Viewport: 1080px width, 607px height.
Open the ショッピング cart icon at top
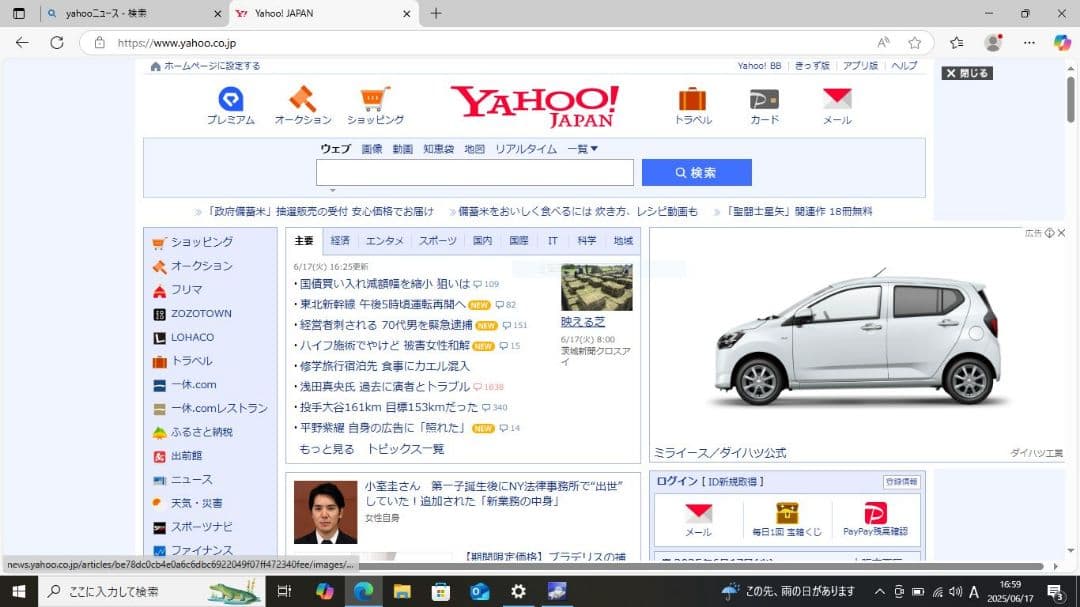pyautogui.click(x=375, y=100)
